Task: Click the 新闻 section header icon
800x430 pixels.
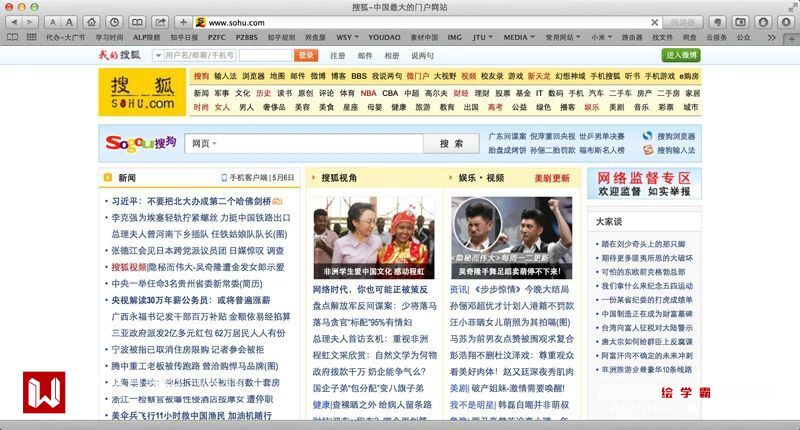Action: (108, 178)
